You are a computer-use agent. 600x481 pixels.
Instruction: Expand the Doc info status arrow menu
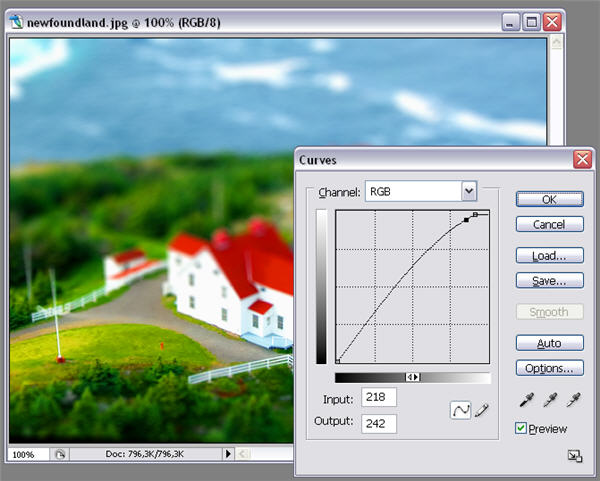228,454
